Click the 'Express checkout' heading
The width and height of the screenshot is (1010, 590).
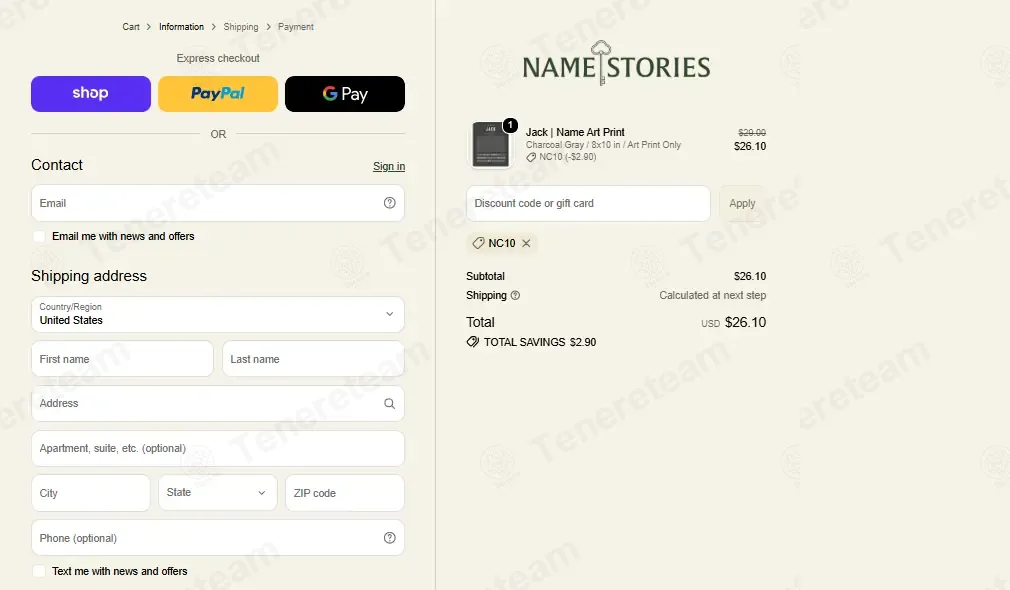(x=218, y=58)
